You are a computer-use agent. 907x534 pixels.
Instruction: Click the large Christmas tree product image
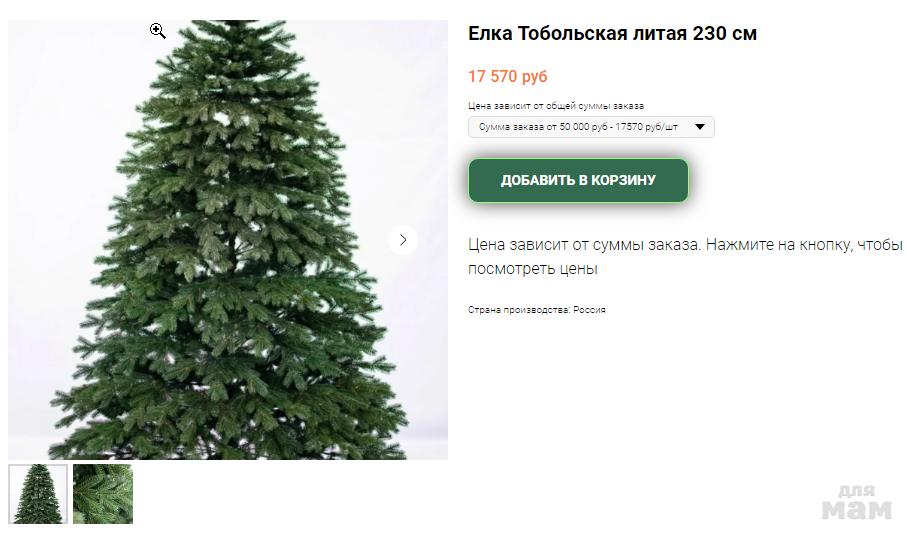pos(228,240)
